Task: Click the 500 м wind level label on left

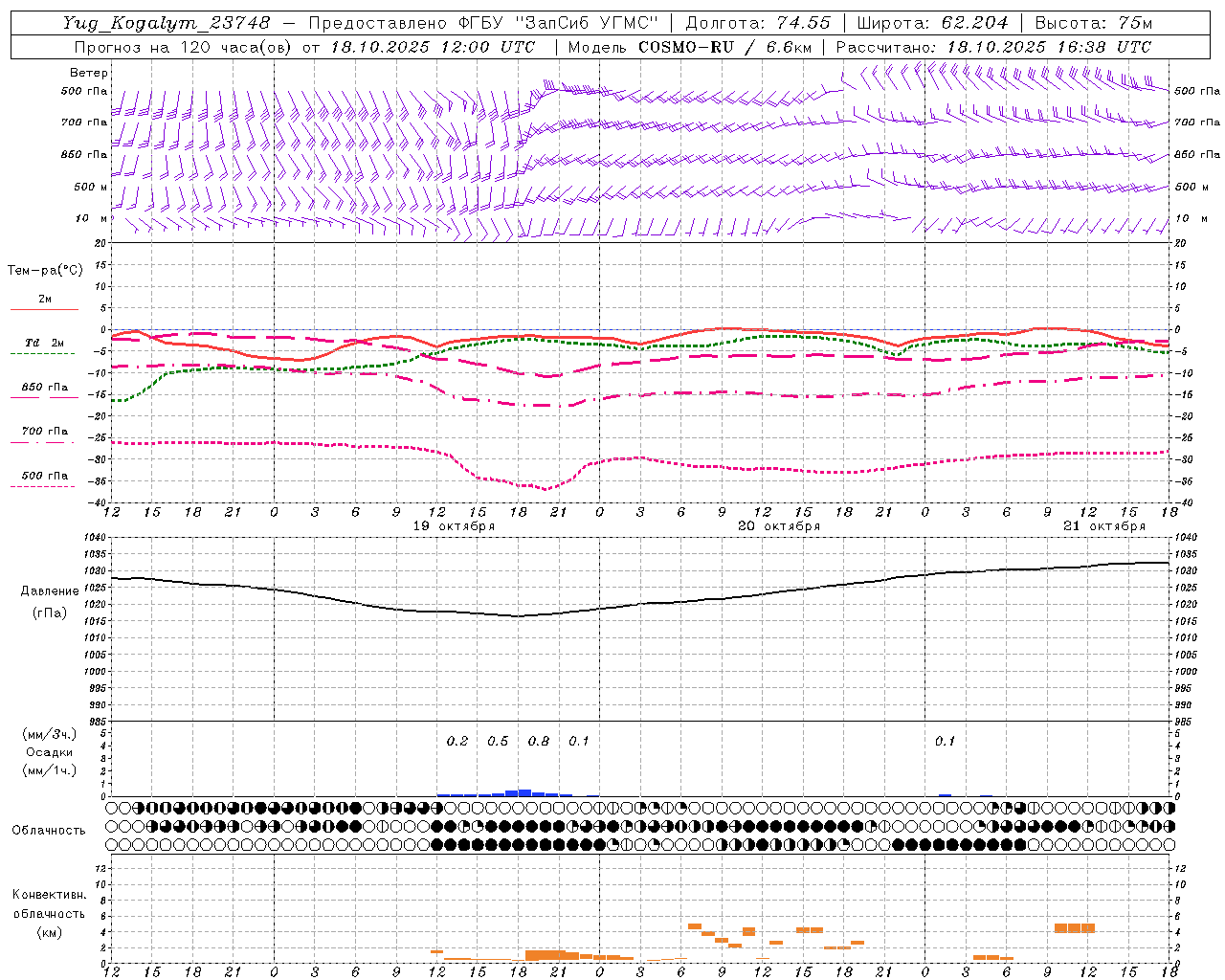Action: (91, 187)
